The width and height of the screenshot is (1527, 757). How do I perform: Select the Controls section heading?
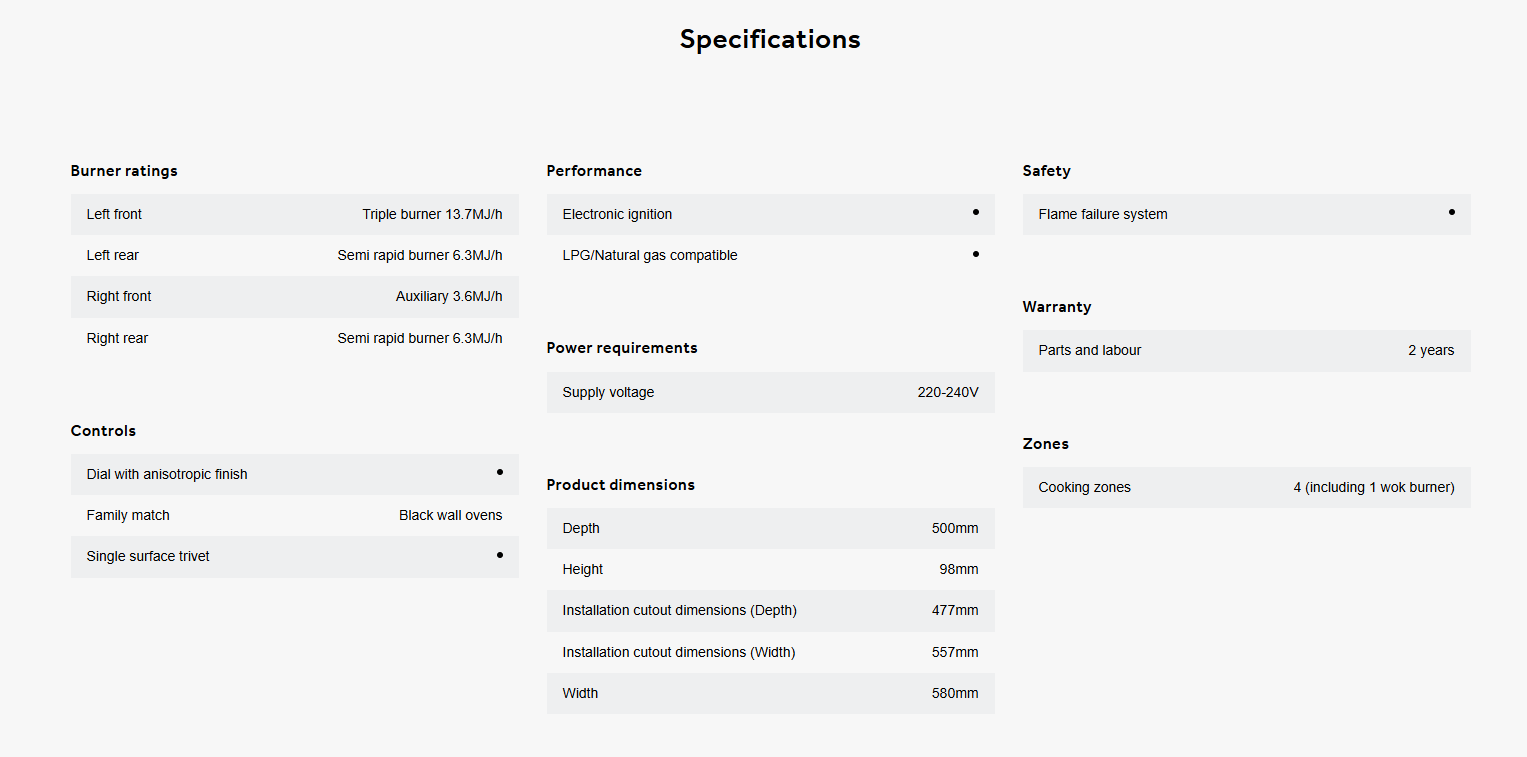(x=103, y=431)
